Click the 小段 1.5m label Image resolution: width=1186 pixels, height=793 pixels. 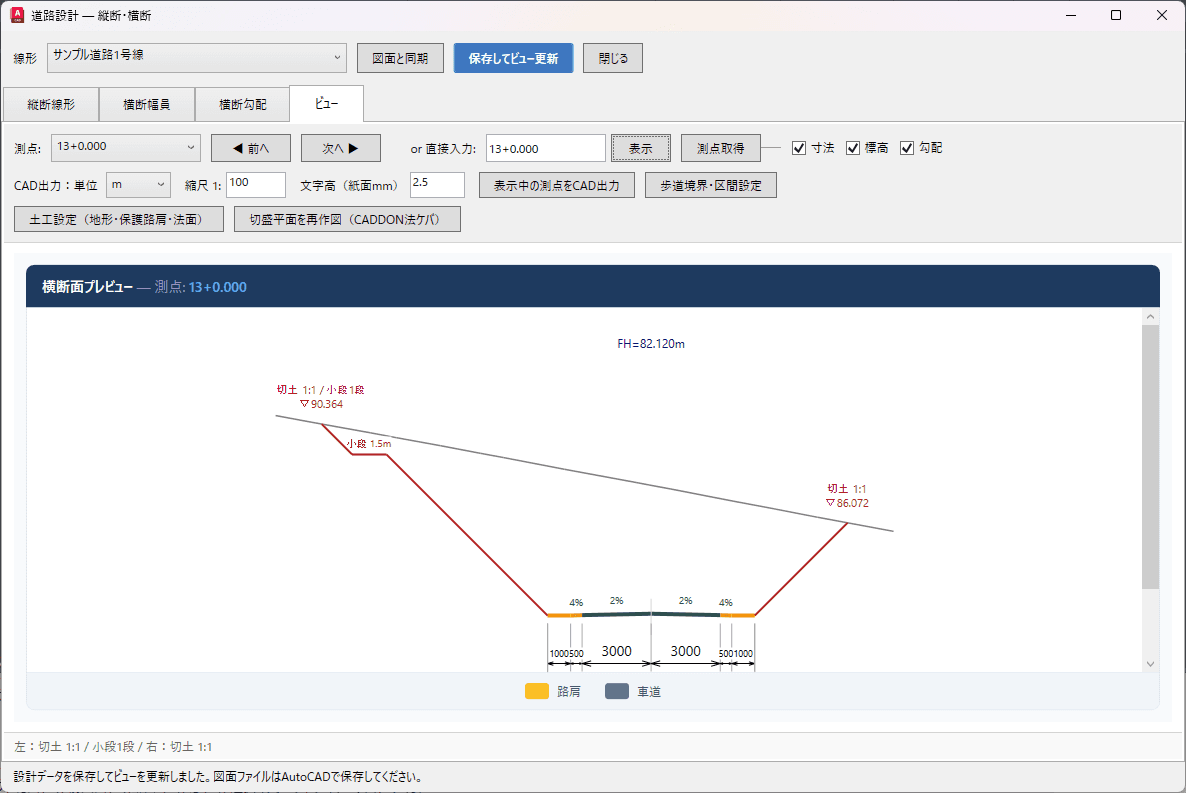click(x=369, y=444)
